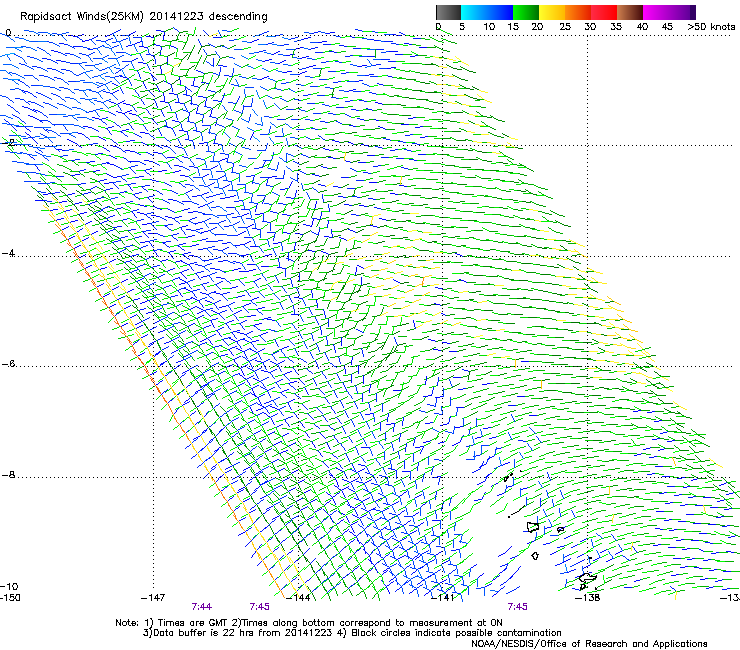Click the longitude label "-138"
The width and height of the screenshot is (740, 650).
tap(588, 597)
